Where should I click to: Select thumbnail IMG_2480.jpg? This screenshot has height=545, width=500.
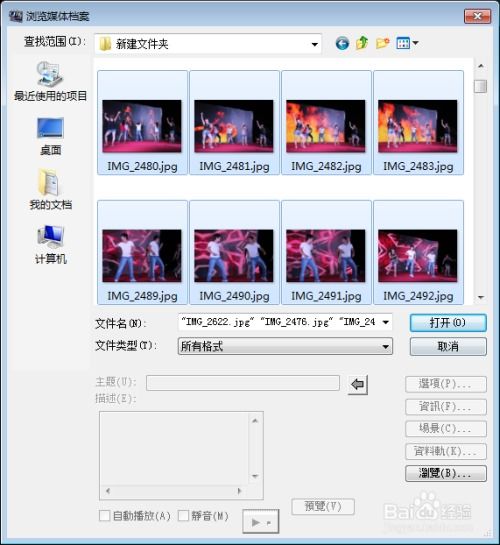pyautogui.click(x=142, y=123)
